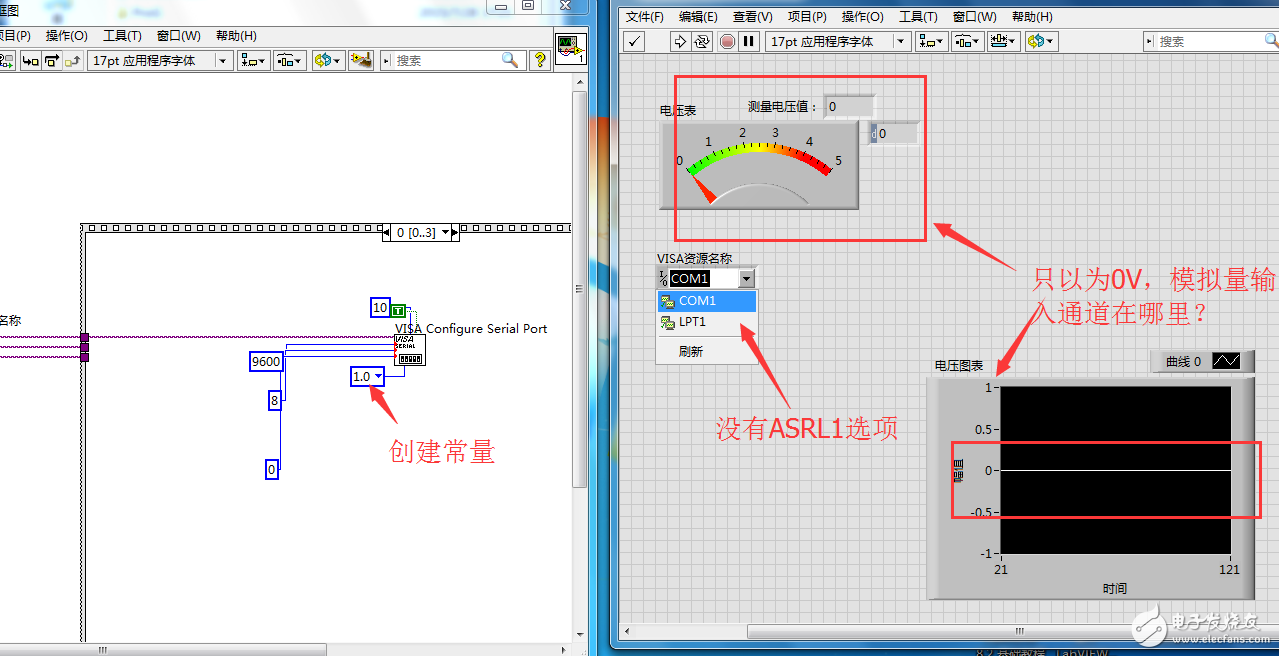This screenshot has width=1279, height=656.
Task: Open the 编辑(E) menu
Action: (x=698, y=17)
